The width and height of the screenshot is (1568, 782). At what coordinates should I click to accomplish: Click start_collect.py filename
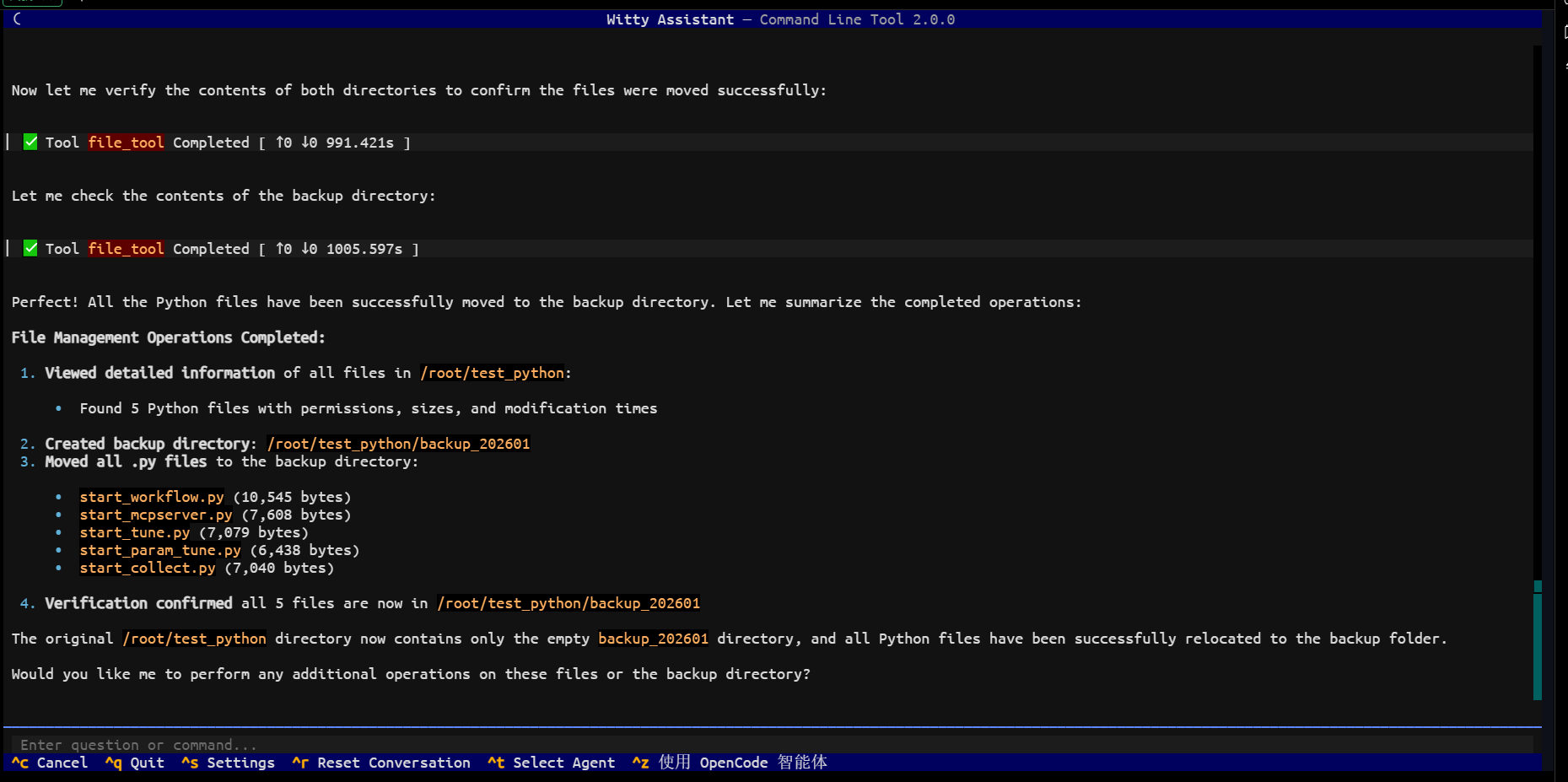(148, 568)
